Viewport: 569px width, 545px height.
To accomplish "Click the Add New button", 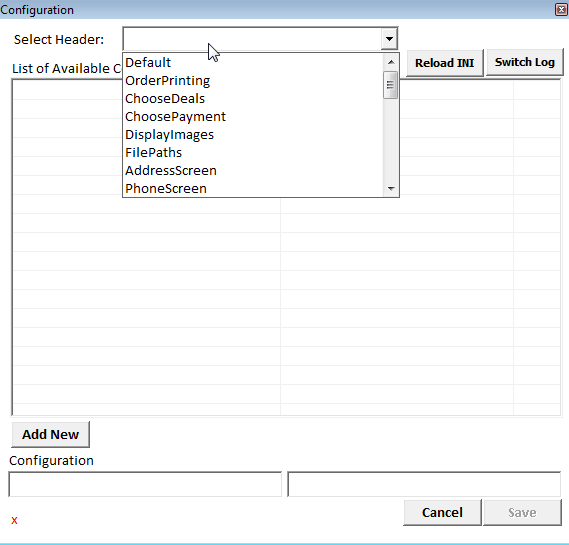I will 50,434.
